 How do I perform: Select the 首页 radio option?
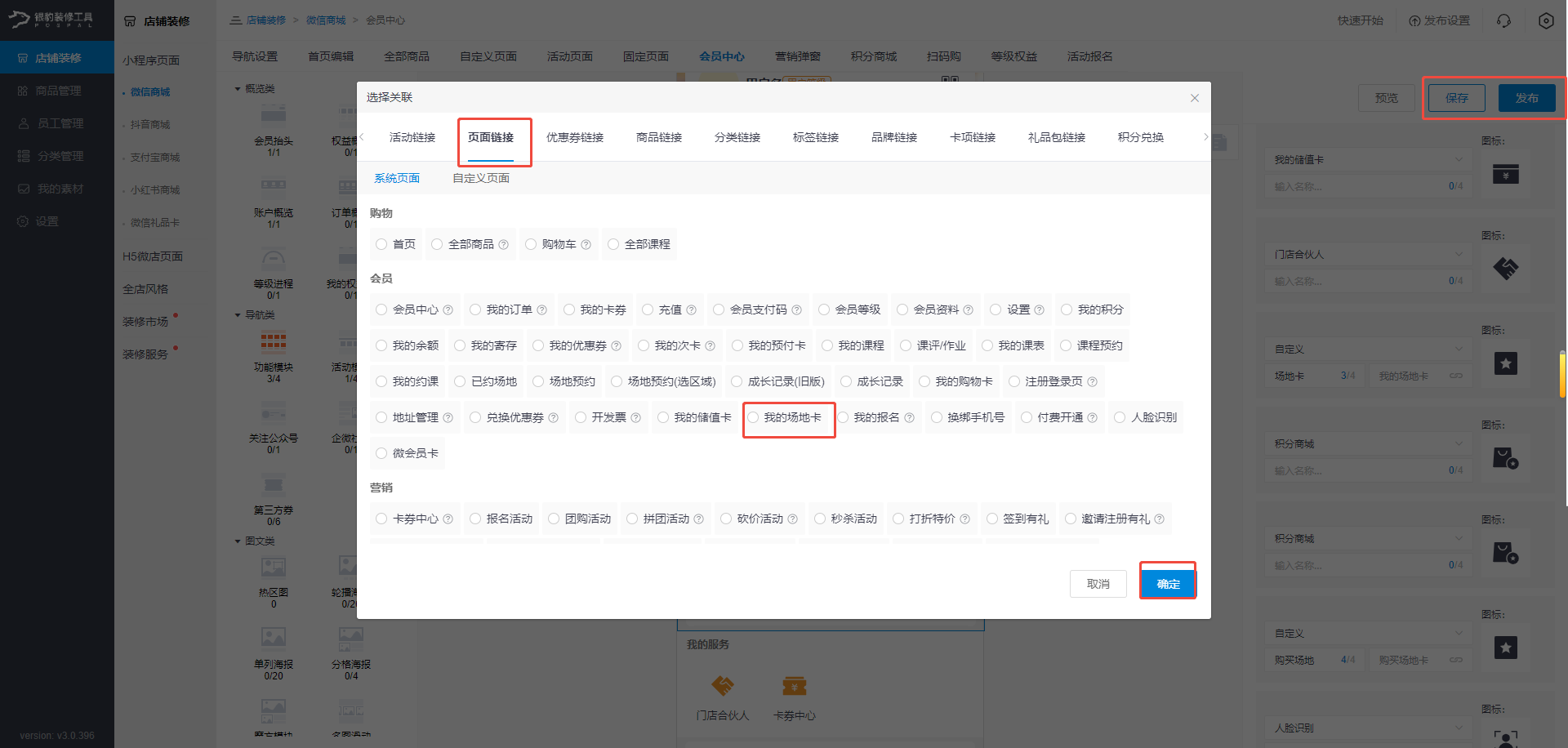coord(395,243)
